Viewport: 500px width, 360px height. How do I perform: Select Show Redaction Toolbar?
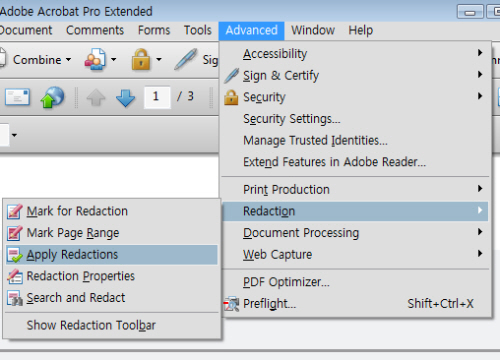(x=112, y=325)
